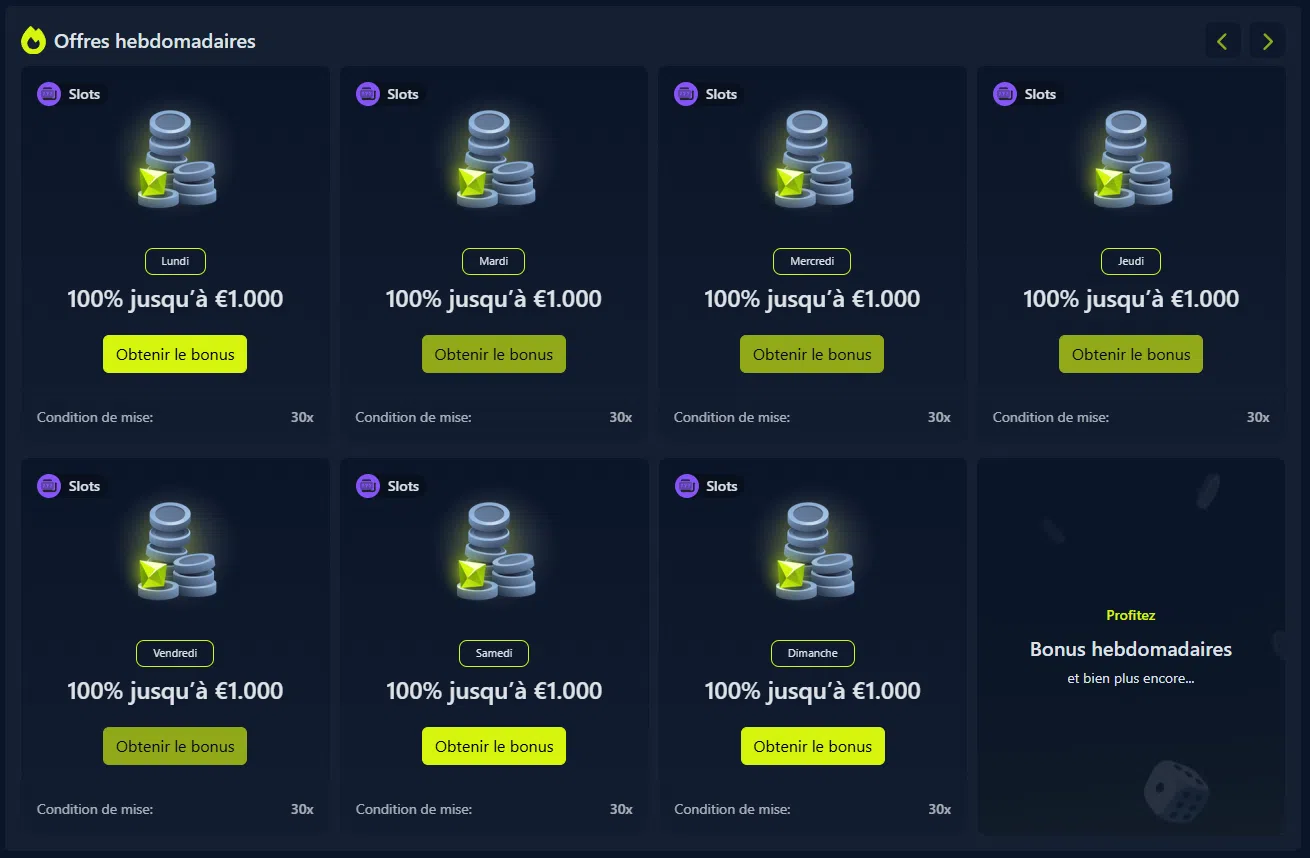Claim the Samedi bonus offer

tap(494, 746)
